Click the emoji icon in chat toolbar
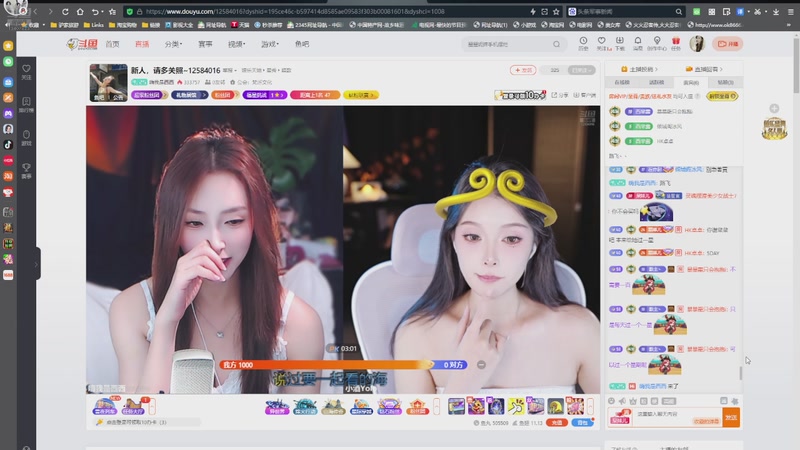Screen dimensions: 800x450 (x=611, y=401)
